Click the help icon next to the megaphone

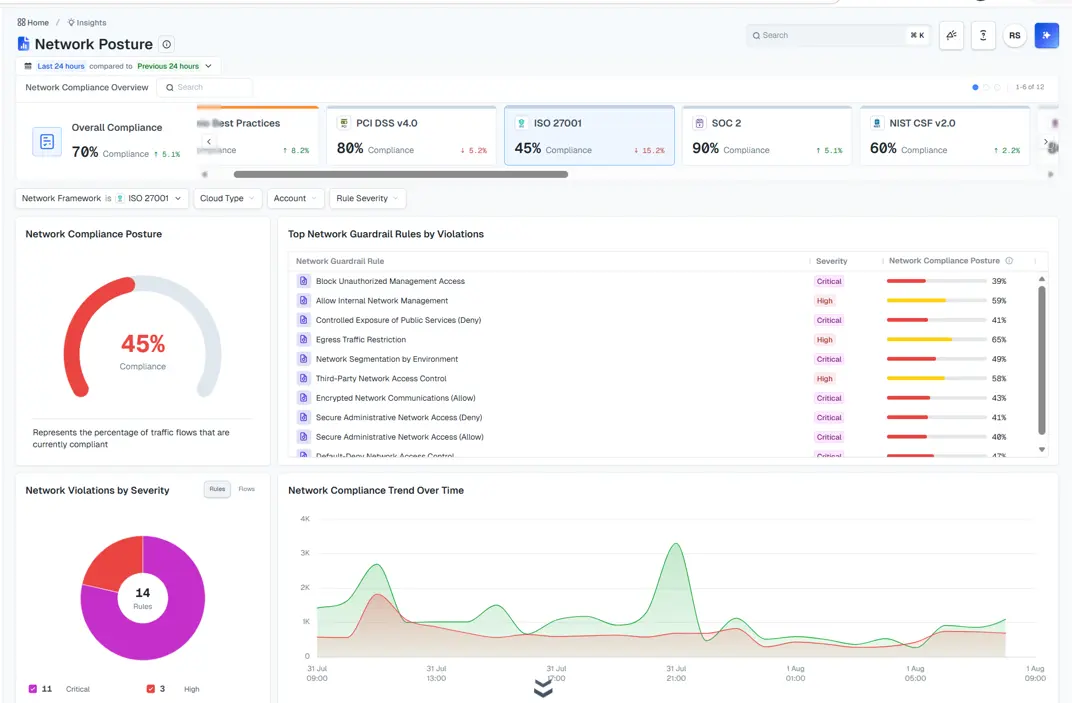point(983,36)
